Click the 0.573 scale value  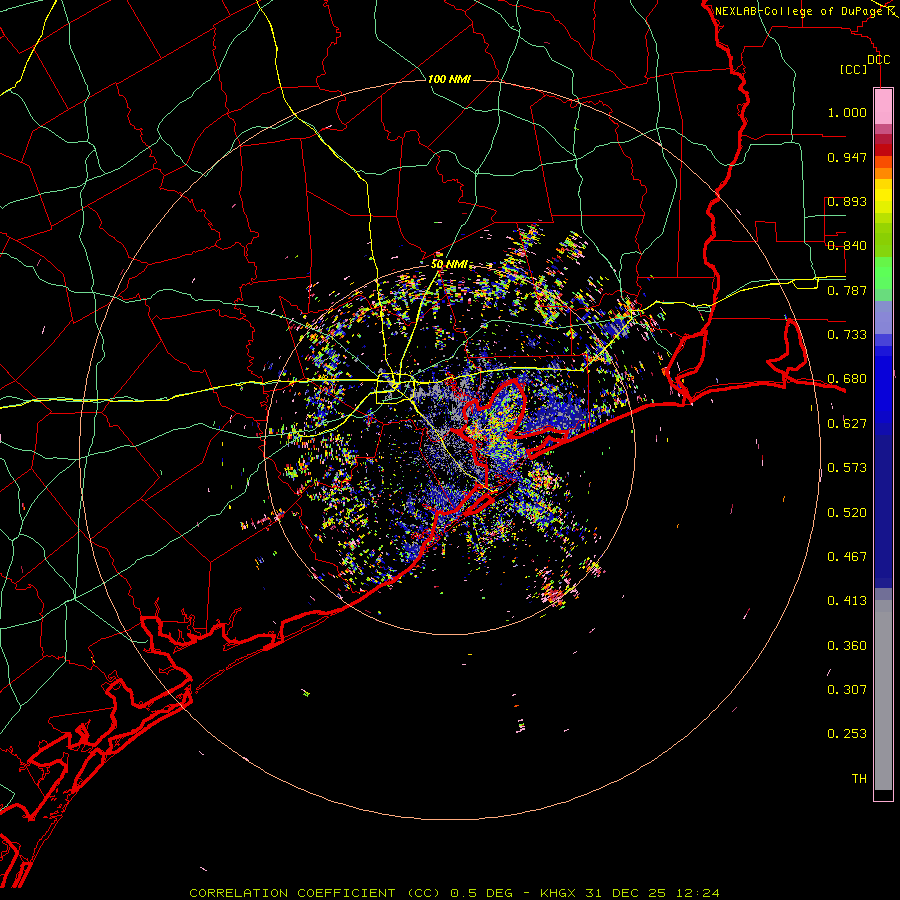tap(847, 468)
